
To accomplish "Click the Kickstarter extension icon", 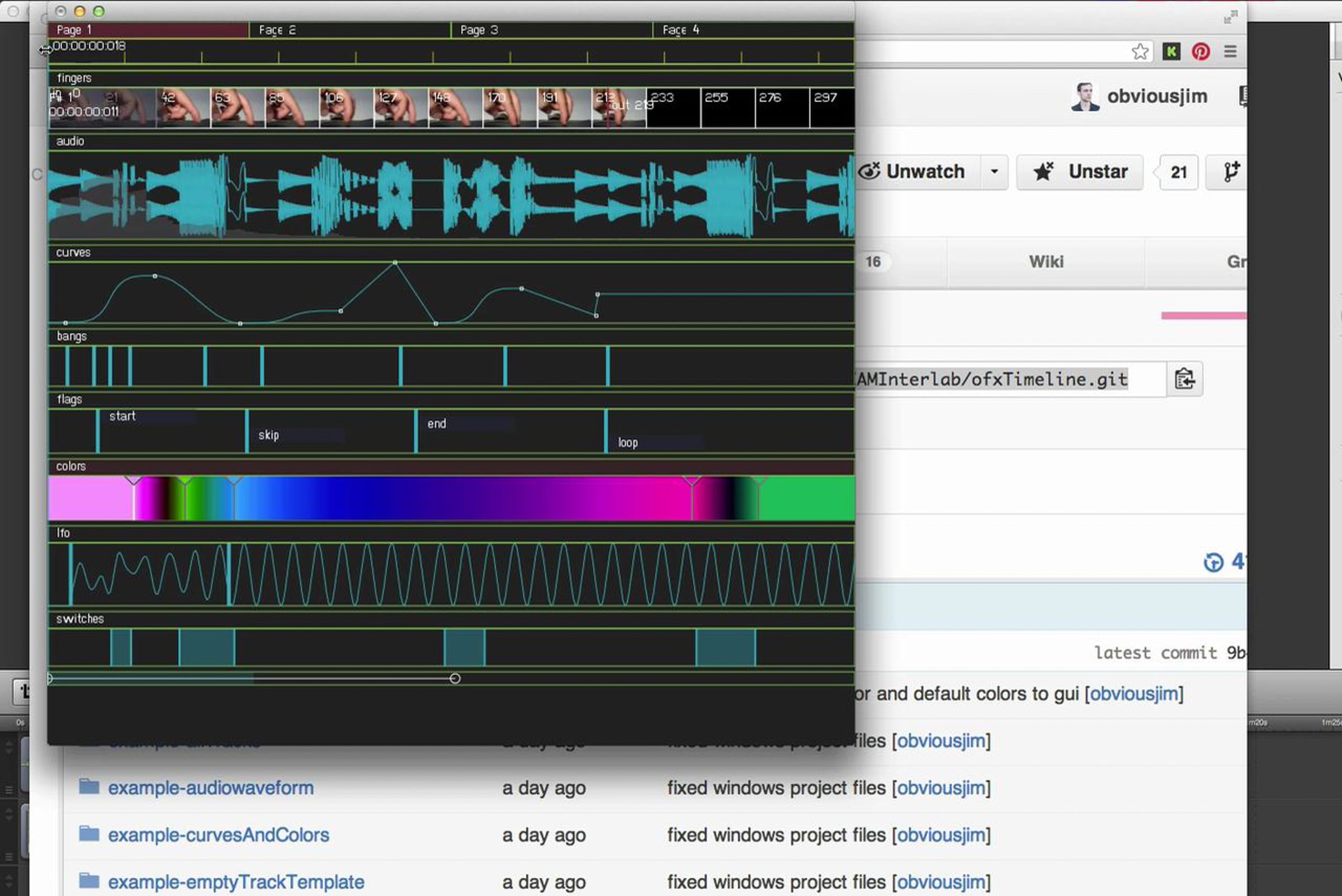I will pyautogui.click(x=1171, y=52).
